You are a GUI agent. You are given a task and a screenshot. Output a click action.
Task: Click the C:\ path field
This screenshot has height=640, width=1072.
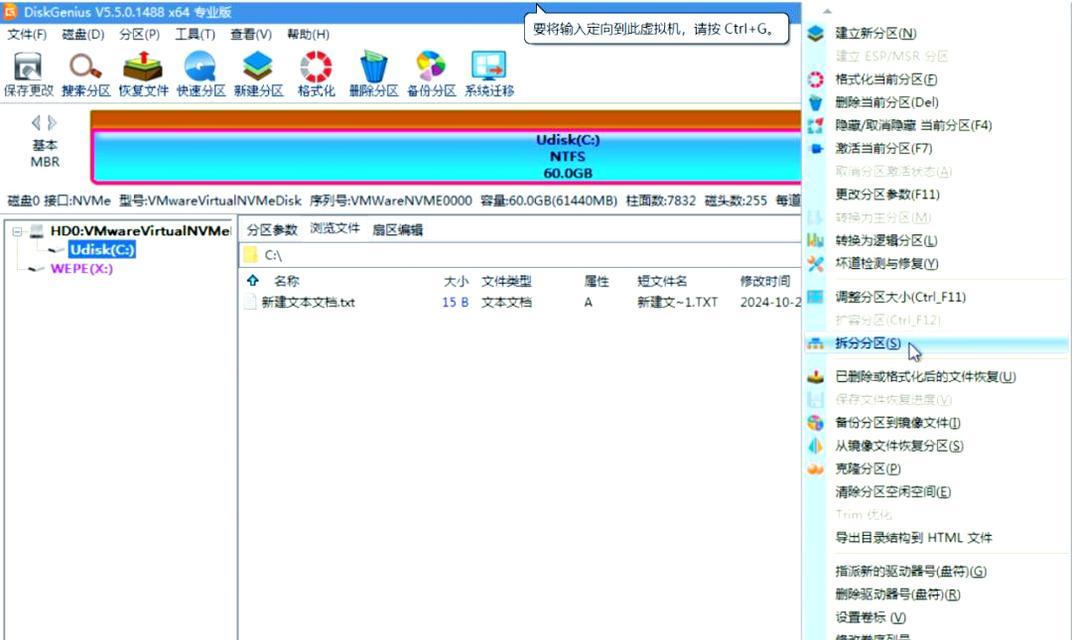pyautogui.click(x=521, y=255)
